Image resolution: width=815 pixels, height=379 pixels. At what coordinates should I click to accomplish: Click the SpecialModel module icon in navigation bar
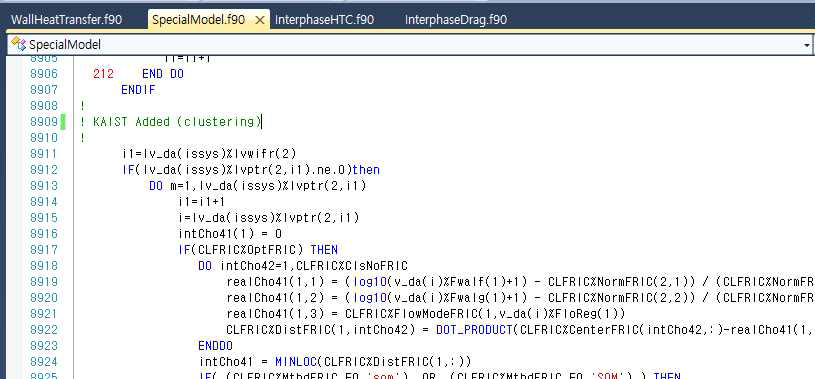click(x=18, y=44)
